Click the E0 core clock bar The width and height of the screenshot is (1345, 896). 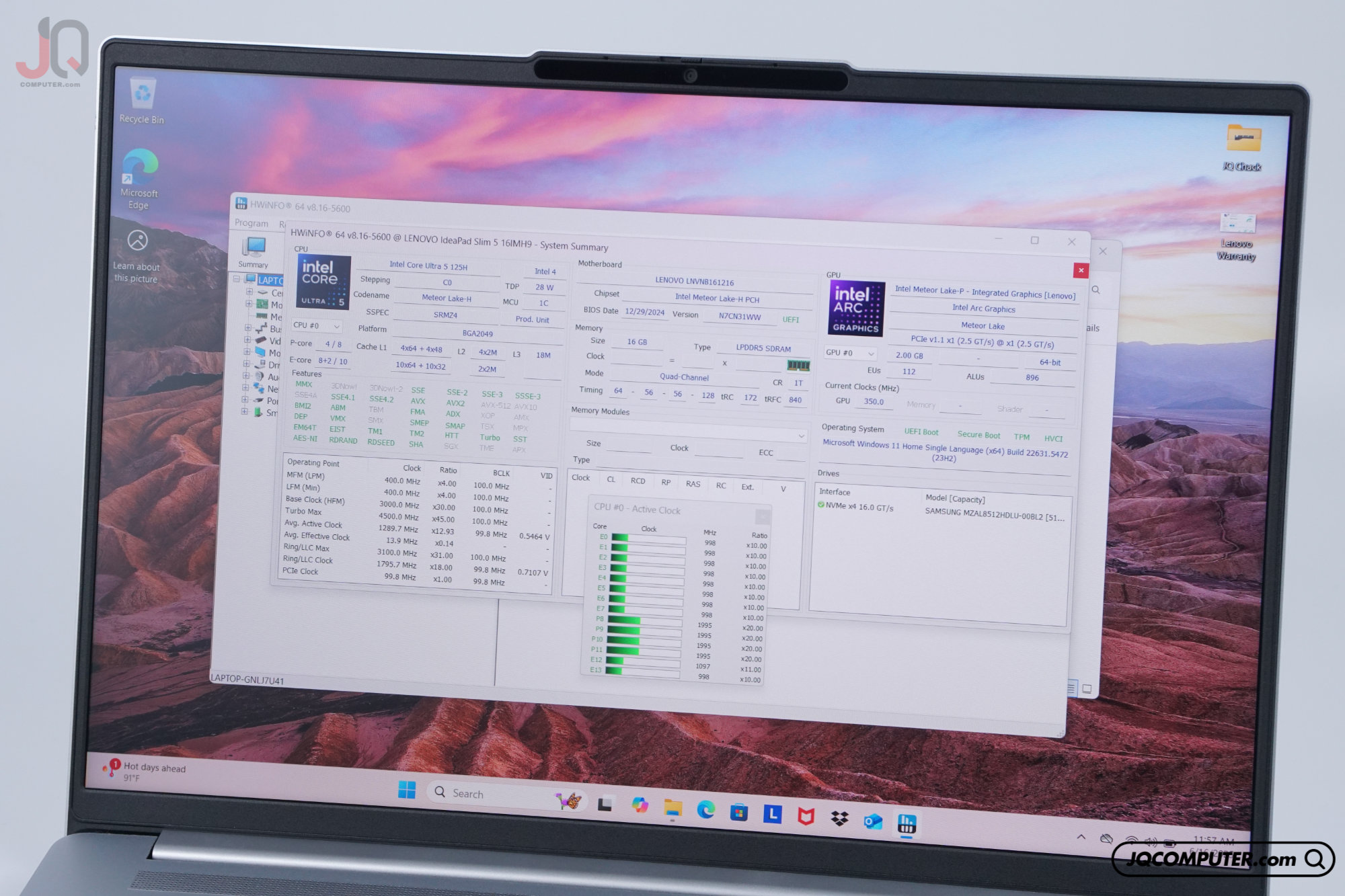pyautogui.click(x=649, y=538)
